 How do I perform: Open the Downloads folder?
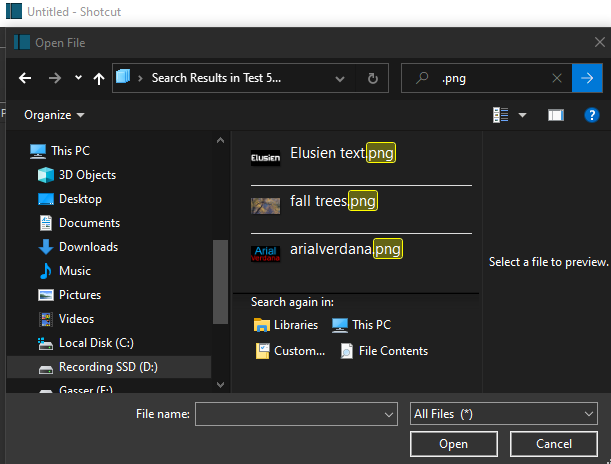point(88,247)
